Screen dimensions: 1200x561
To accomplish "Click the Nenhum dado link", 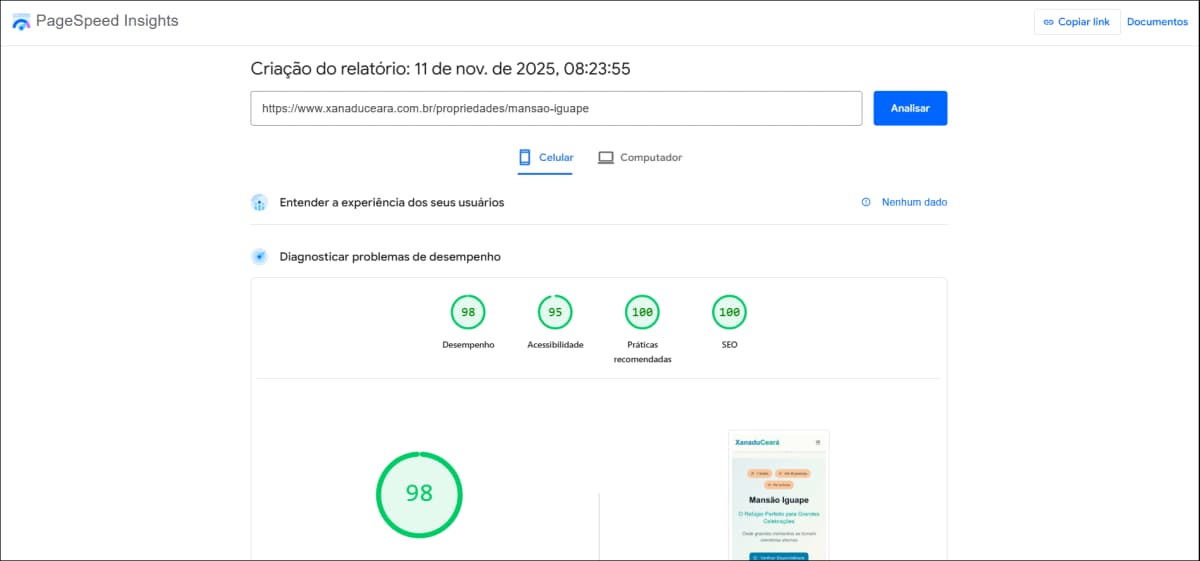I will click(x=914, y=202).
